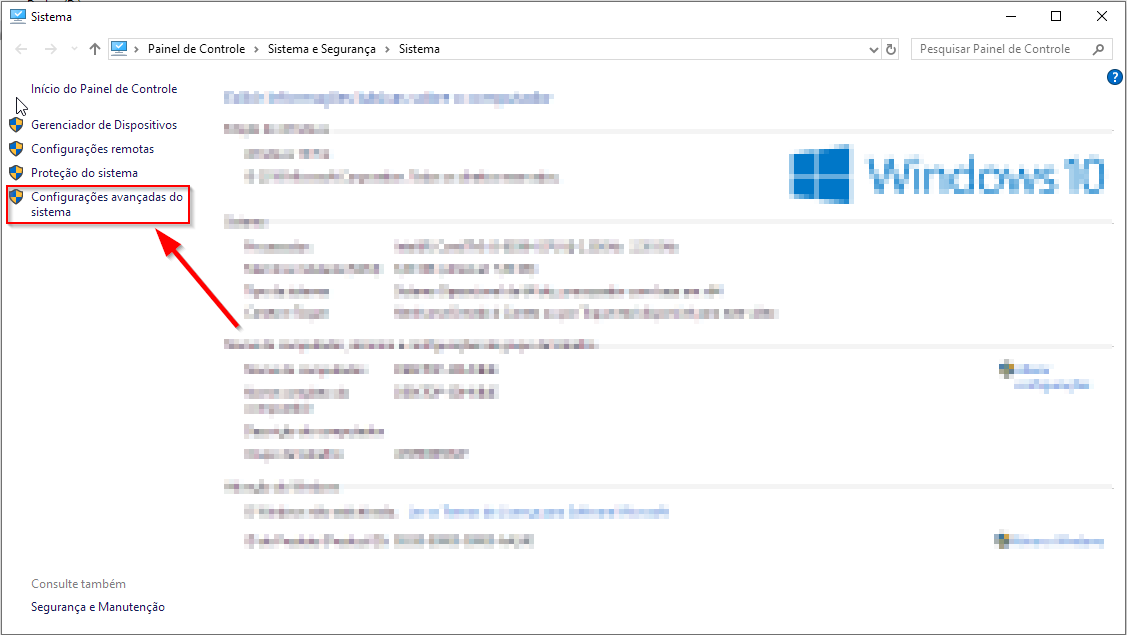1127x635 pixels.
Task: Click the back navigation arrow
Action: [x=22, y=49]
